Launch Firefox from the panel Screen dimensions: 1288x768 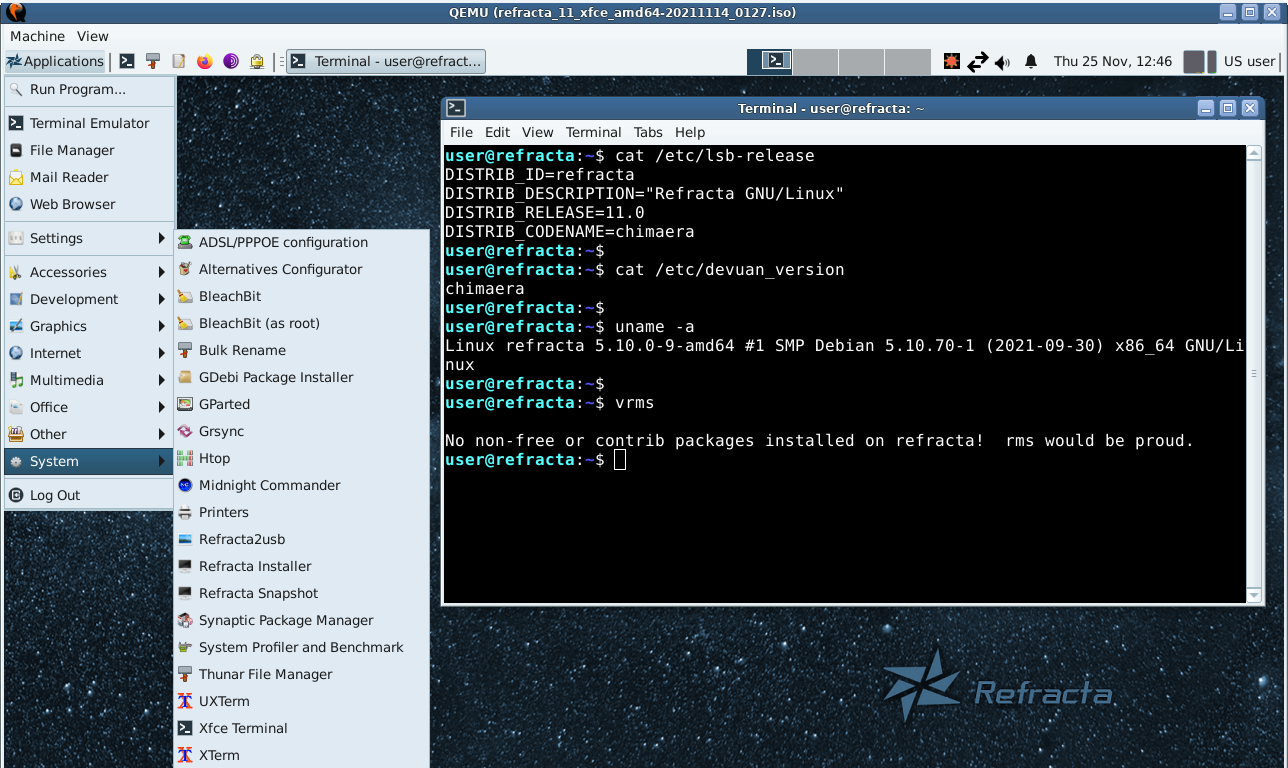(205, 61)
